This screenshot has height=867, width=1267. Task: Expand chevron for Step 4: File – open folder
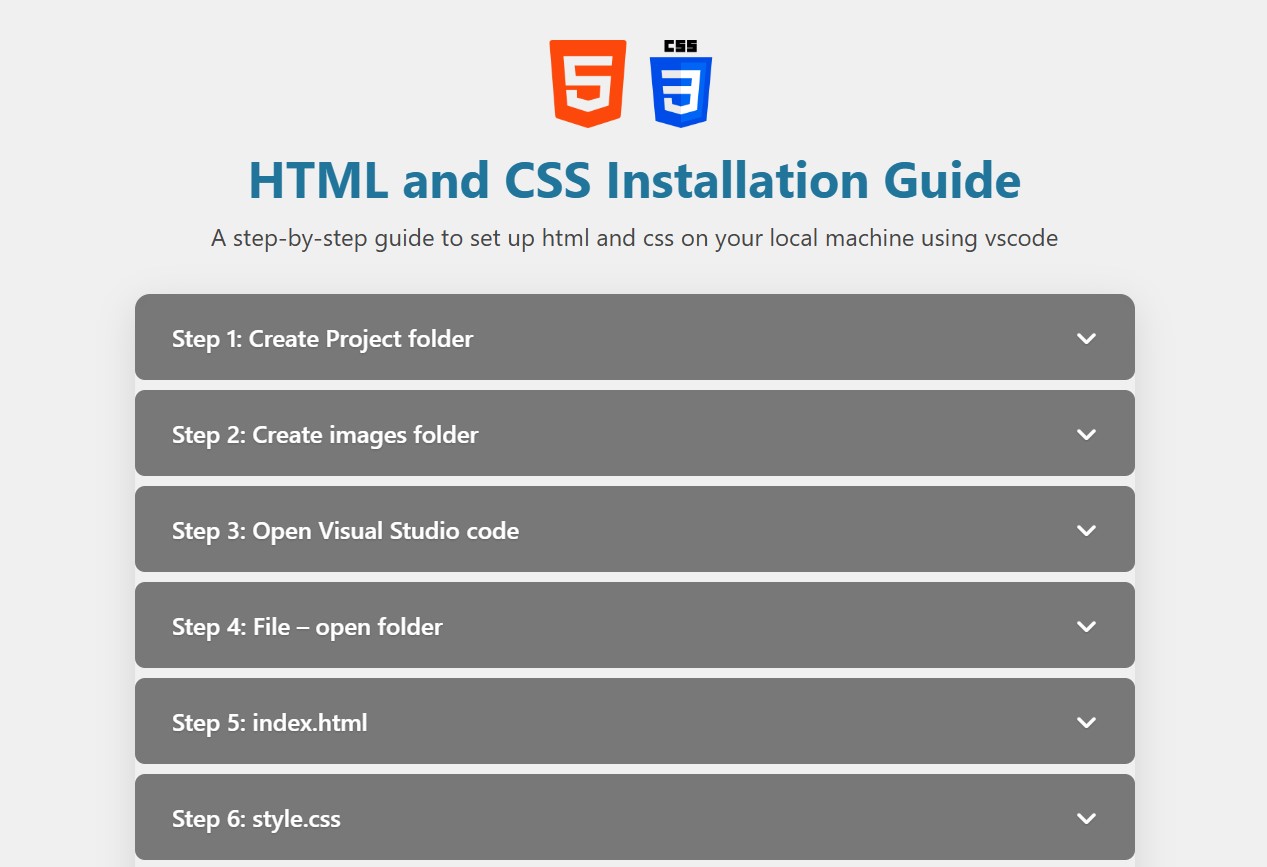pyautogui.click(x=1086, y=626)
